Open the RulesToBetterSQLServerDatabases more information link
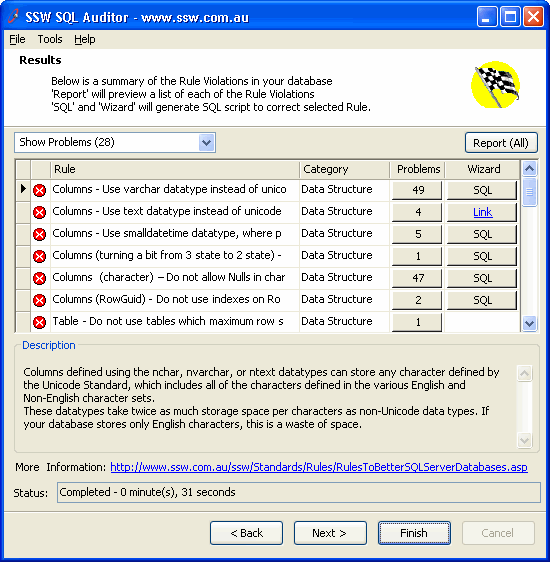Screen dimensions: 550x562 319,467
